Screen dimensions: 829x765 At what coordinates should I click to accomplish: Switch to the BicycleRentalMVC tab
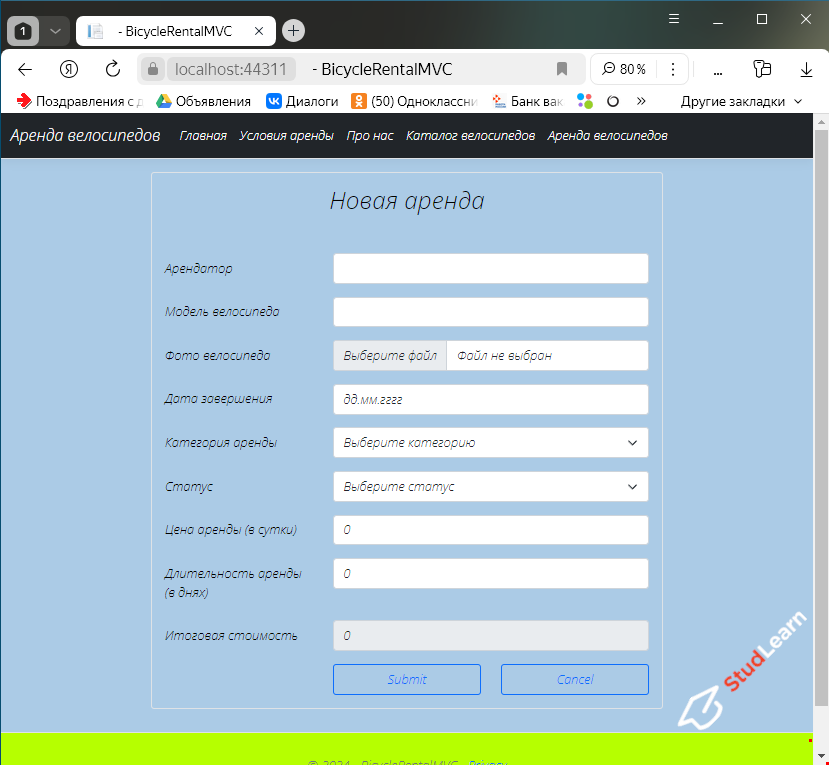(x=175, y=30)
